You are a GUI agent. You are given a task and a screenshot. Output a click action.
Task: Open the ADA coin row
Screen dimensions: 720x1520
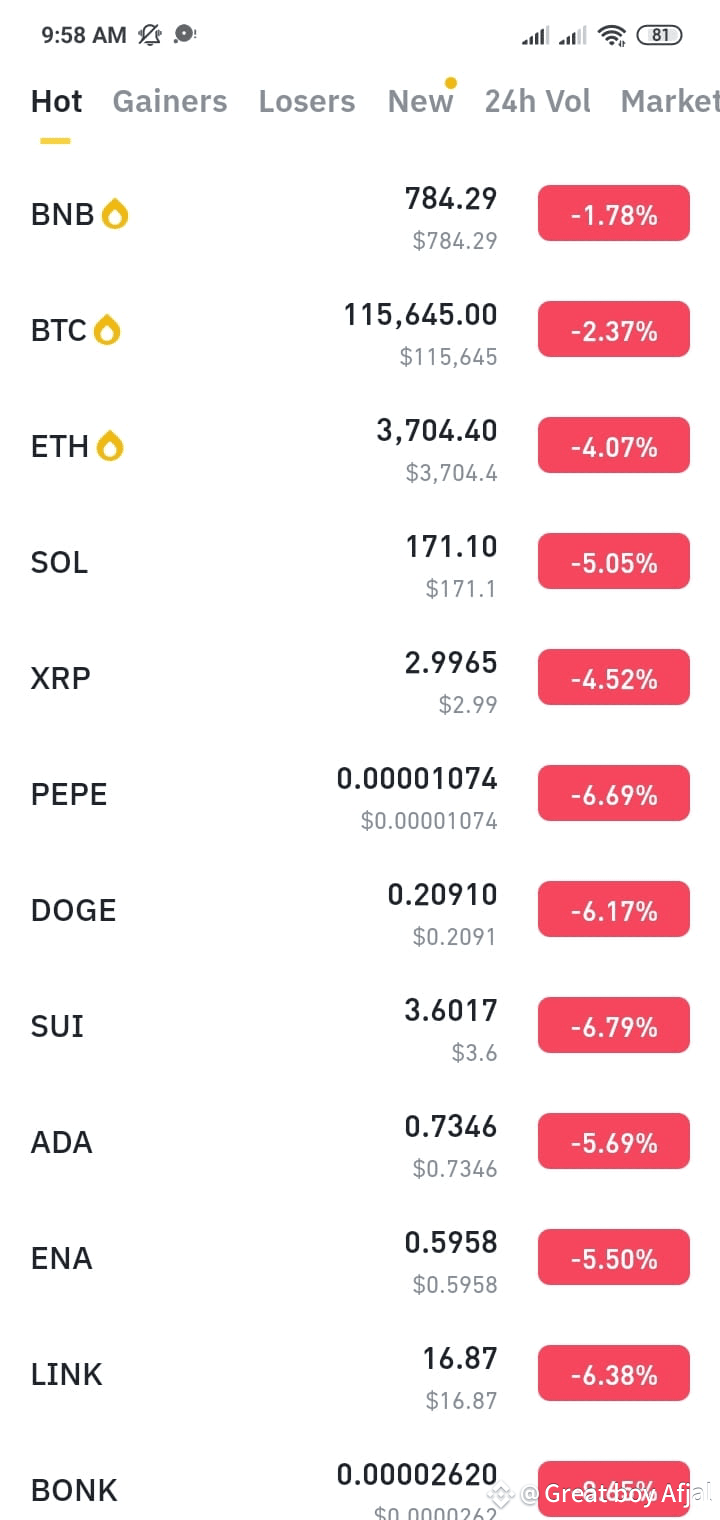(360, 1142)
